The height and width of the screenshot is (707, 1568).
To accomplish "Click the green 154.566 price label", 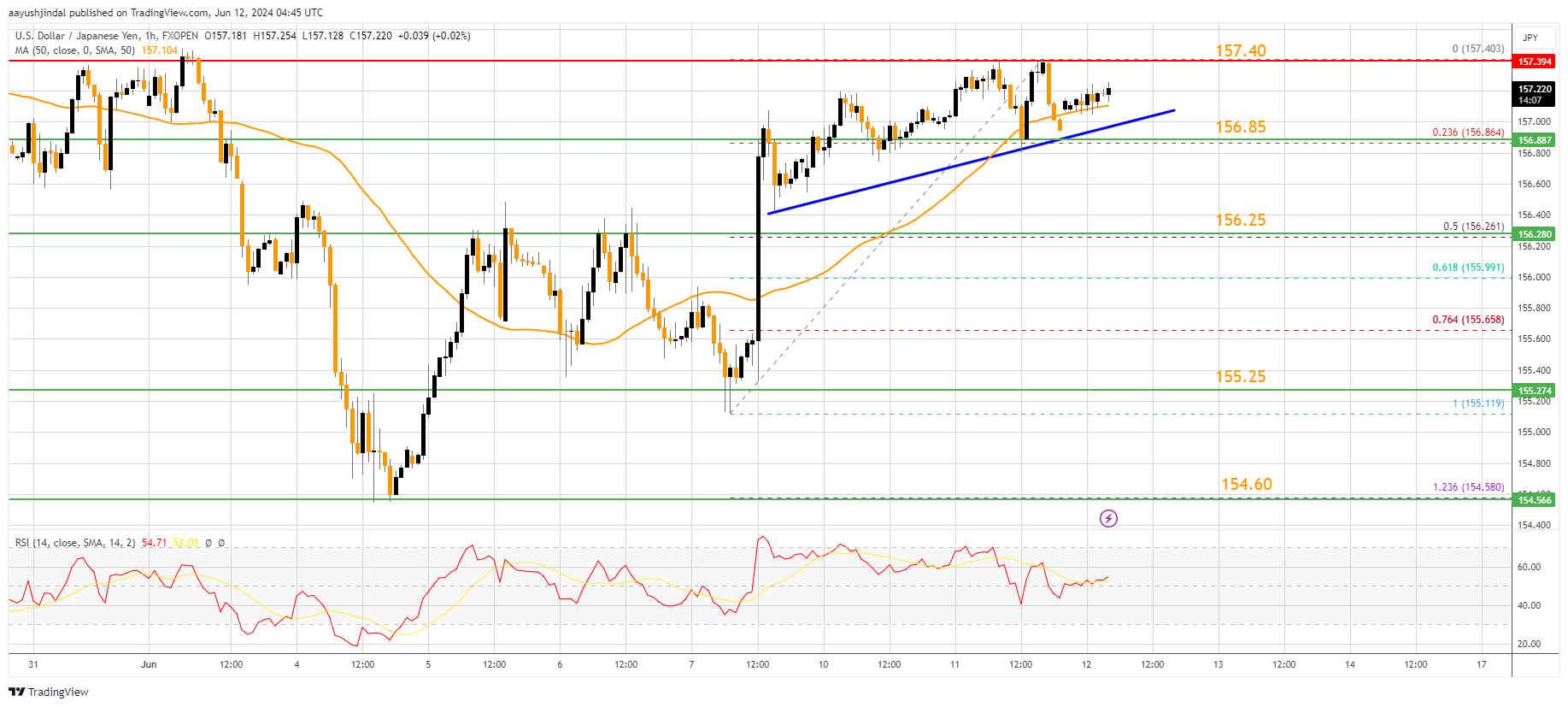I will [1535, 500].
